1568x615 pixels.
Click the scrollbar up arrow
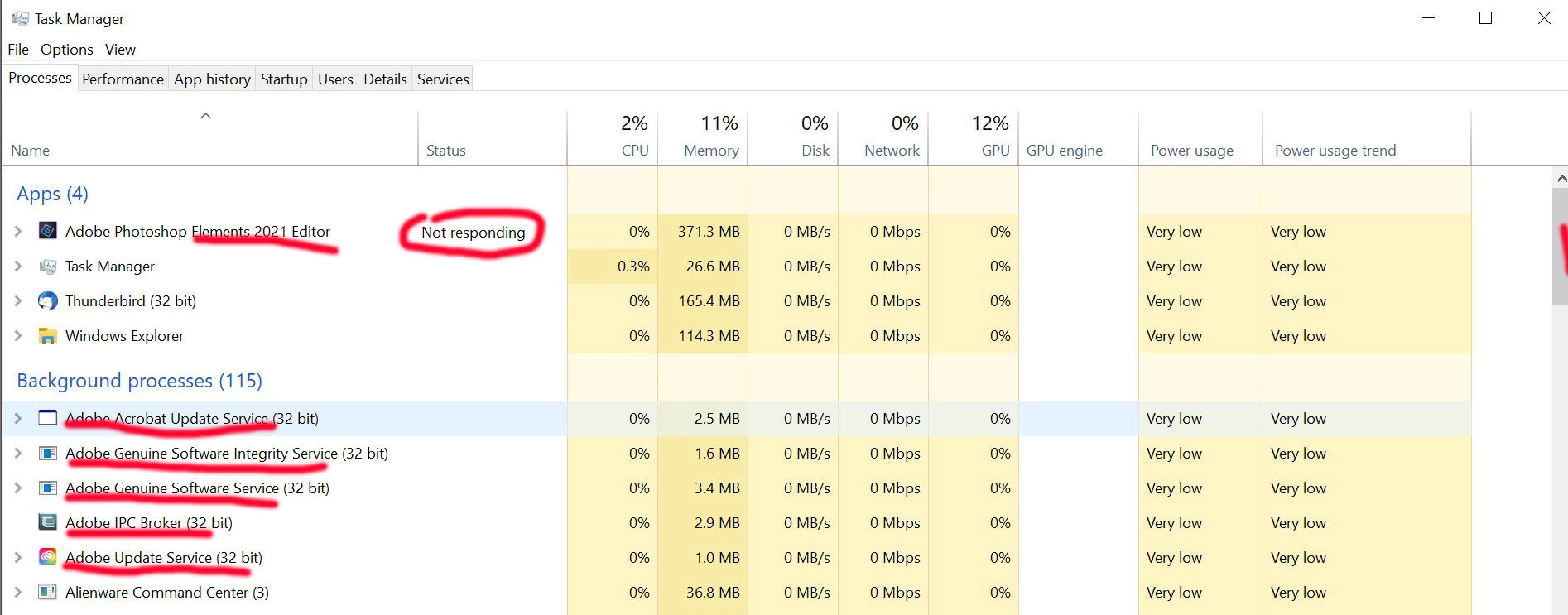(x=1561, y=178)
